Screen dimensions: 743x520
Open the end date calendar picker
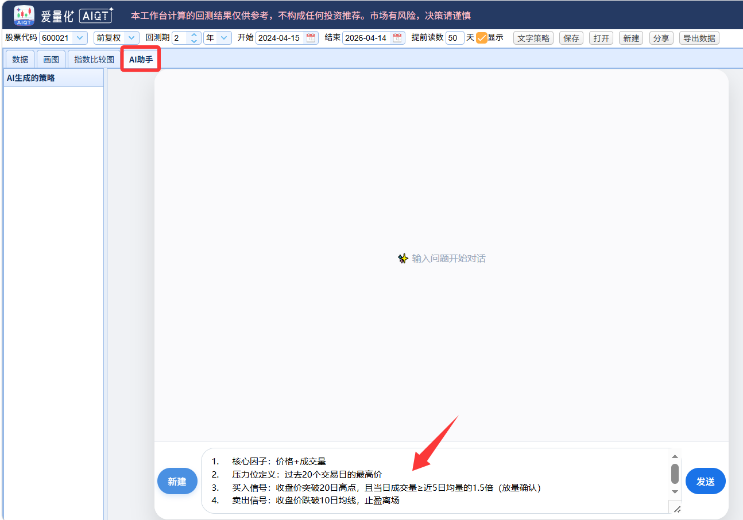coord(397,38)
